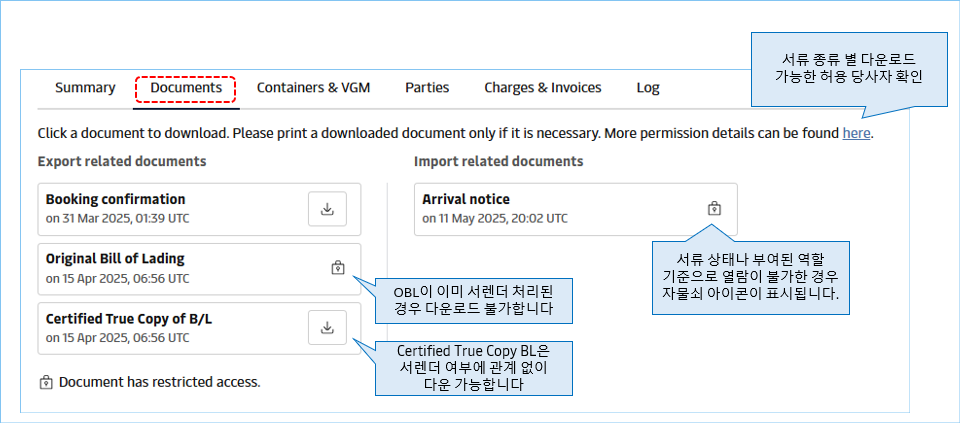The height and width of the screenshot is (423, 960).
Task: Select the Documents tab
Action: (x=186, y=88)
